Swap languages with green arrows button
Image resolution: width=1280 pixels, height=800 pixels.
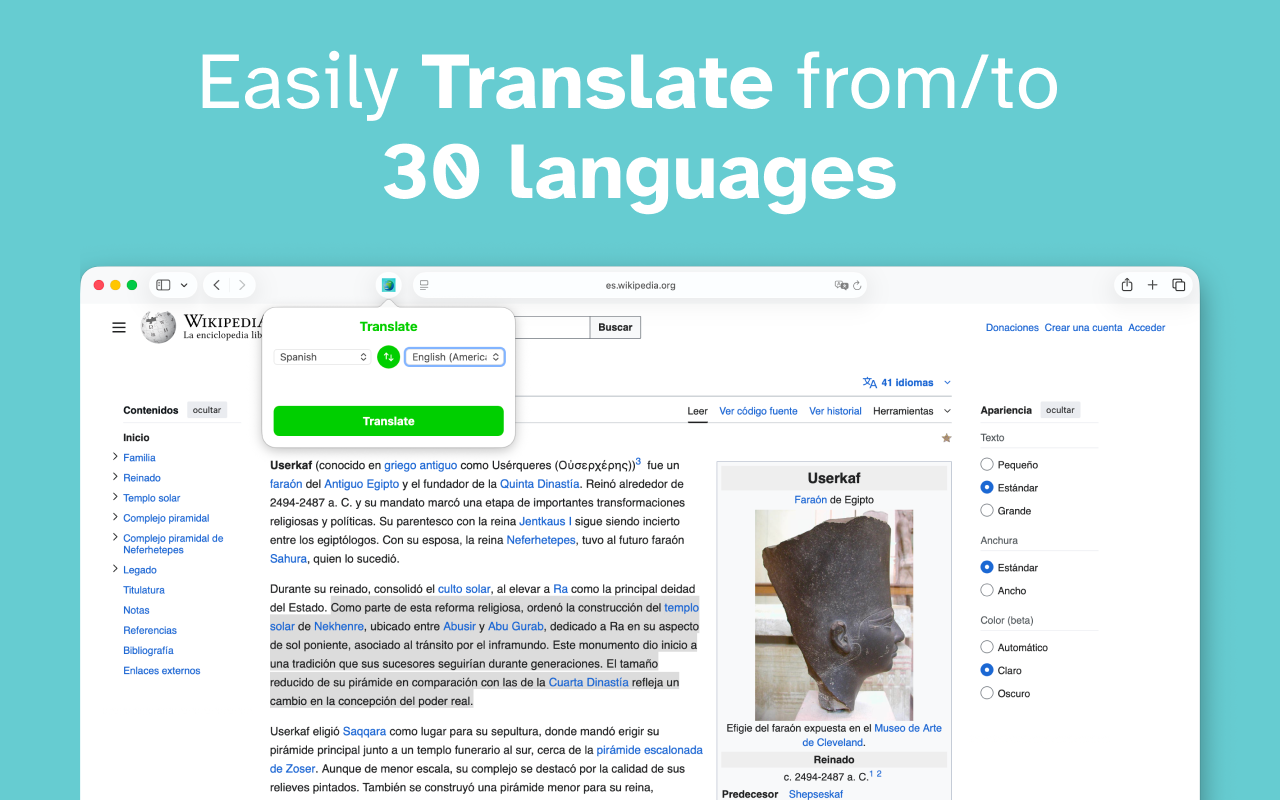[388, 357]
